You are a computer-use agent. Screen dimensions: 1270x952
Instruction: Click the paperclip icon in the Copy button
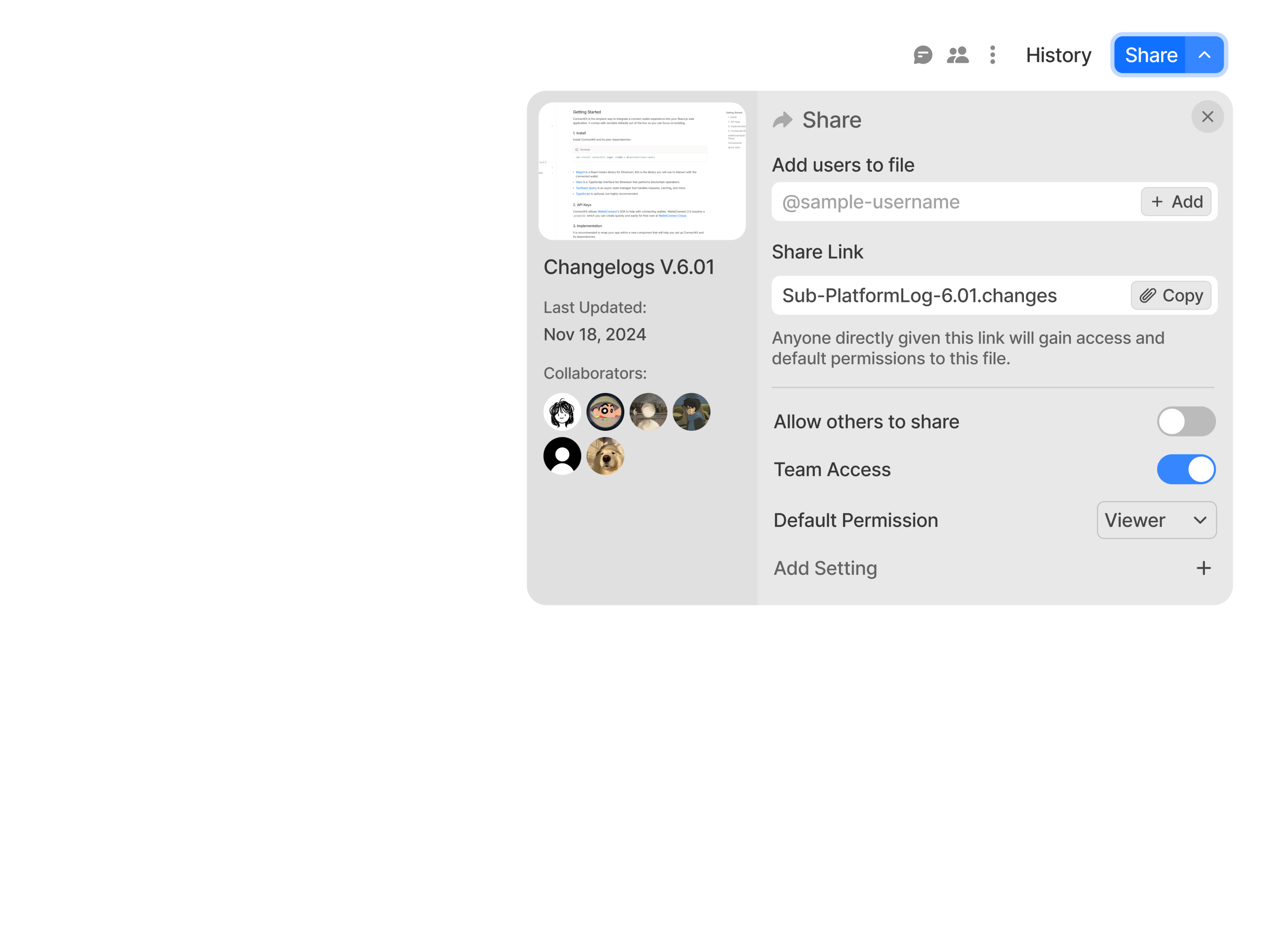pos(1148,295)
